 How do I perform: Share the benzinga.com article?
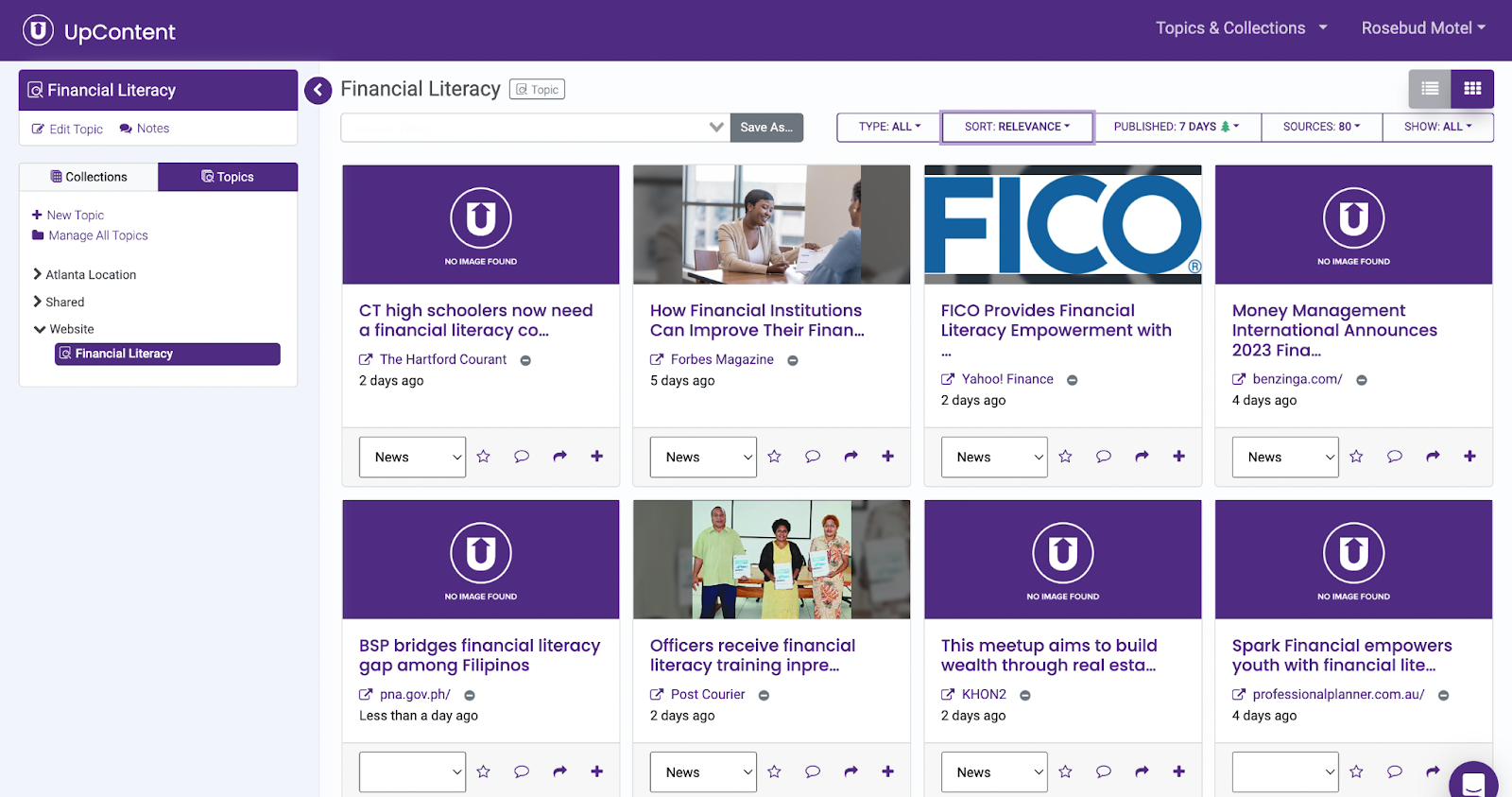pyautogui.click(x=1433, y=457)
